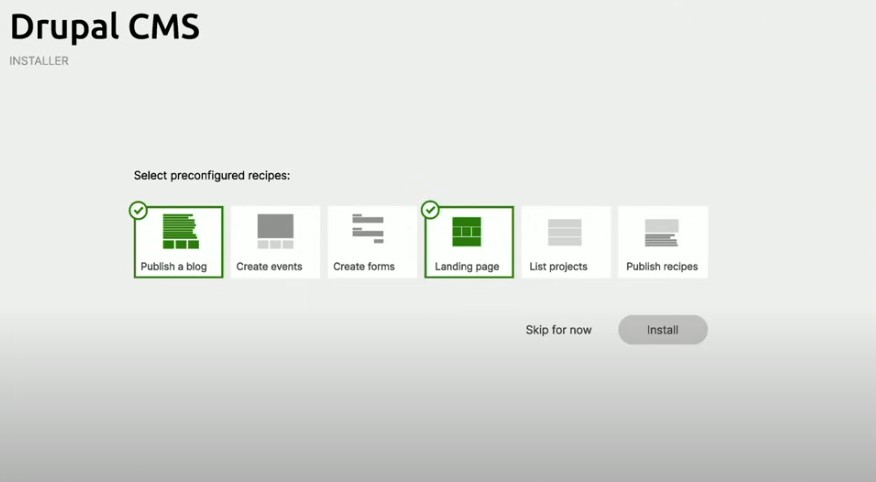The image size is (876, 482).
Task: Click the Select preconfigured recipes heading
Action: (212, 175)
